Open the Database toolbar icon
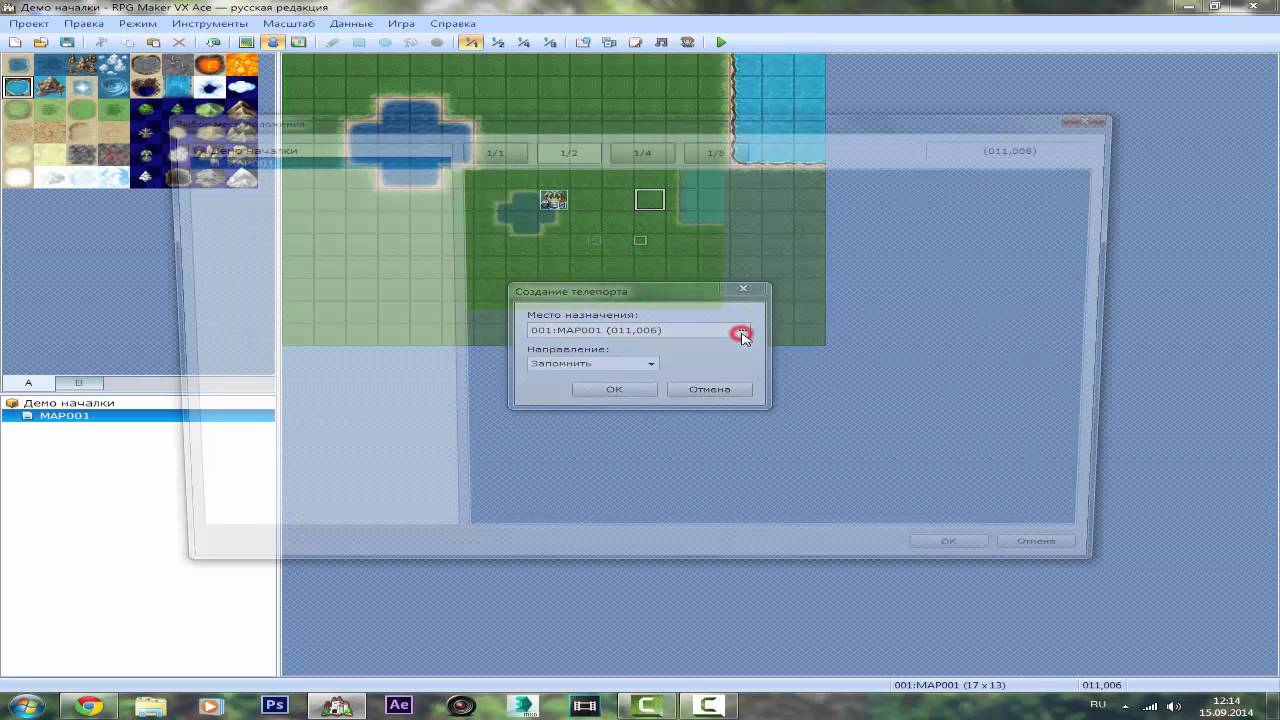This screenshot has width=1280, height=720. (584, 42)
